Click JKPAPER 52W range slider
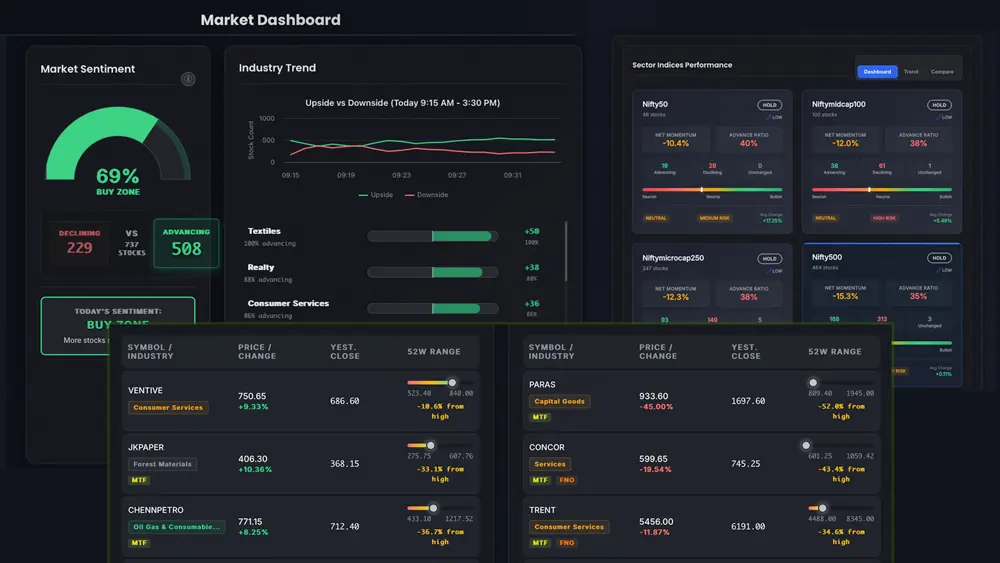This screenshot has width=1000, height=563. pos(440,446)
